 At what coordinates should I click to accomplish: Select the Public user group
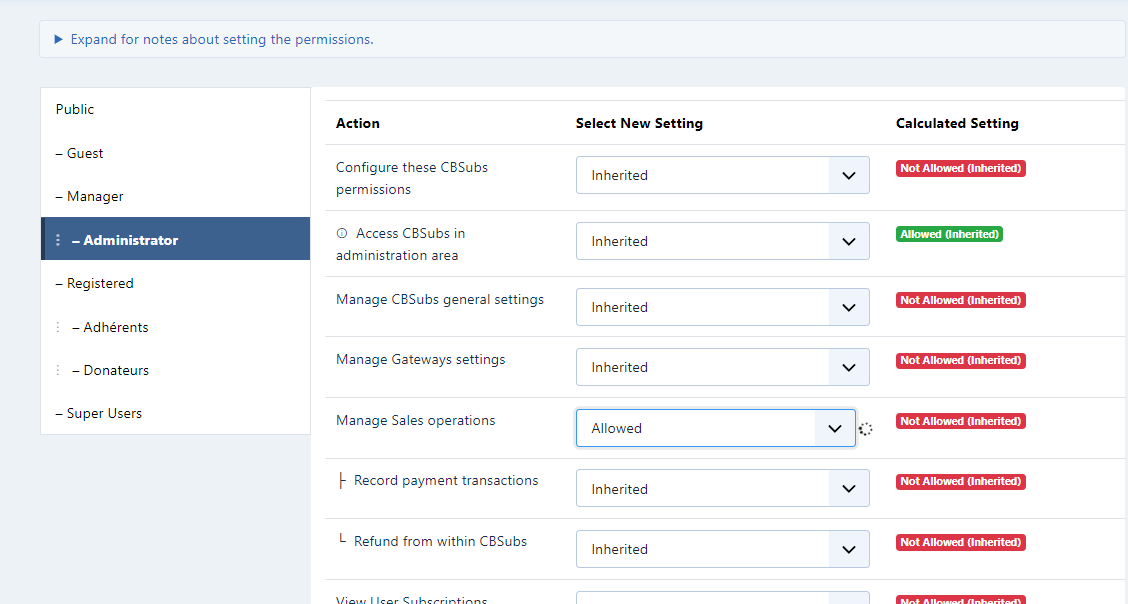pyautogui.click(x=176, y=109)
